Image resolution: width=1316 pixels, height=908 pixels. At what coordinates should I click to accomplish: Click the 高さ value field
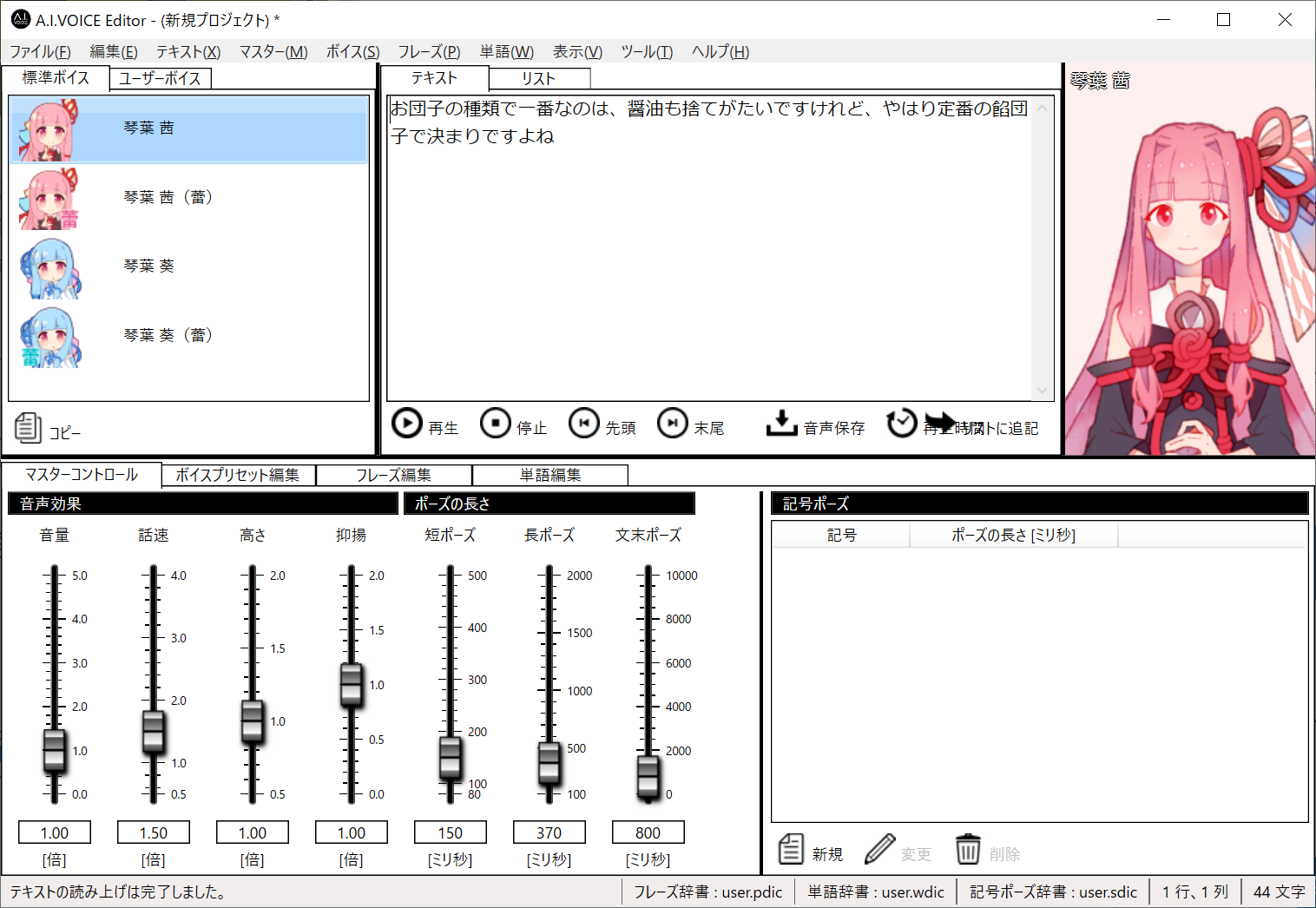(x=252, y=832)
